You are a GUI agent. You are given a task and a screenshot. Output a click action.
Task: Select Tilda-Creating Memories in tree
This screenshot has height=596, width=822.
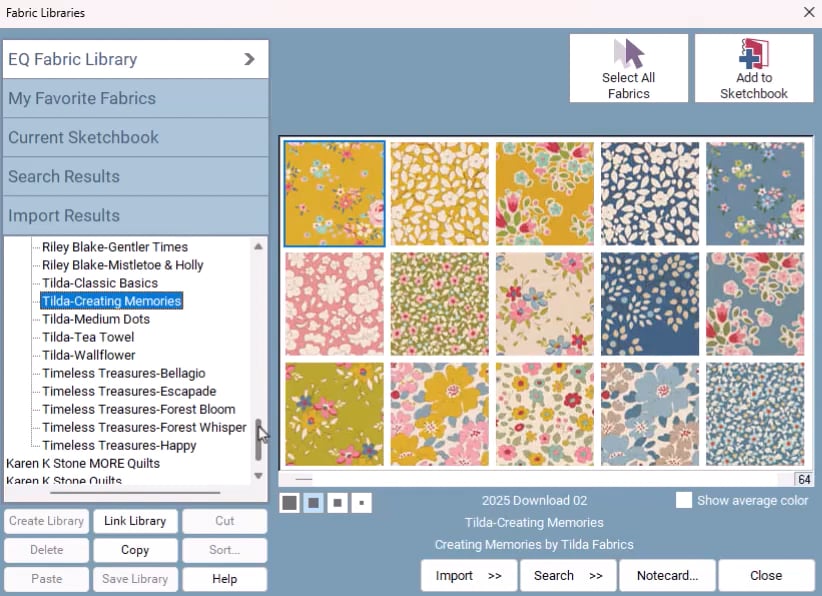[112, 301]
